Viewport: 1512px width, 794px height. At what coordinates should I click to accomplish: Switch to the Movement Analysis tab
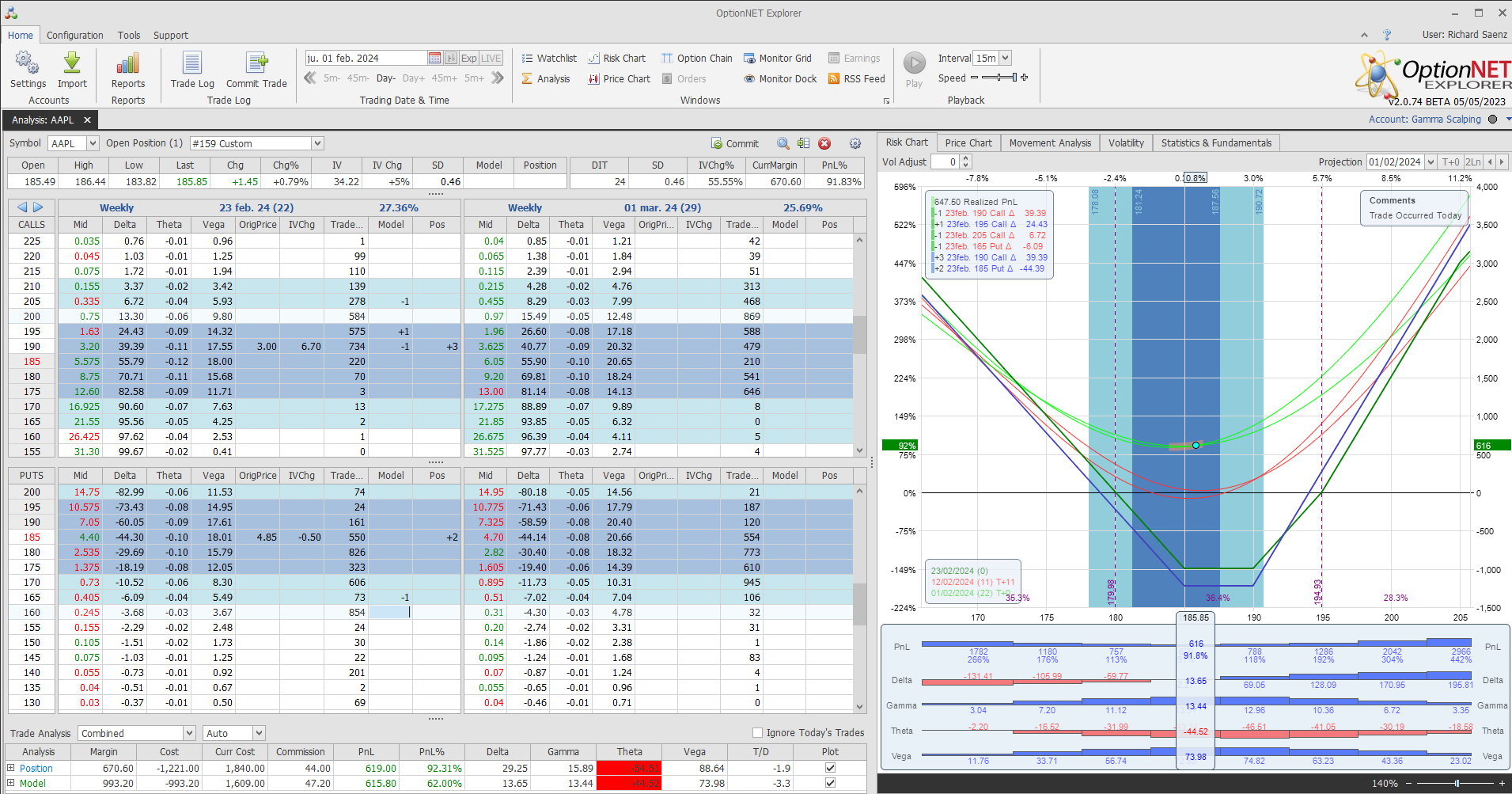pos(1049,143)
